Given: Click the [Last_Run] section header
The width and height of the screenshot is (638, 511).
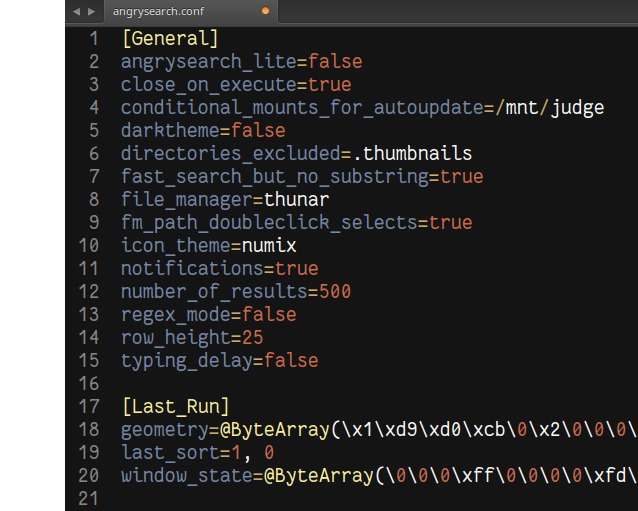Looking at the screenshot, I should click(176, 406).
